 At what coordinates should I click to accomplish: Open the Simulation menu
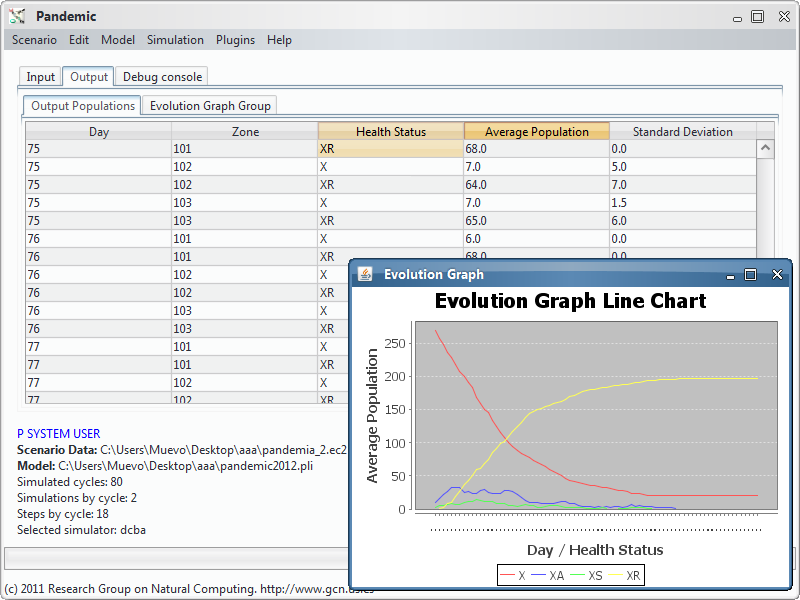pos(175,40)
